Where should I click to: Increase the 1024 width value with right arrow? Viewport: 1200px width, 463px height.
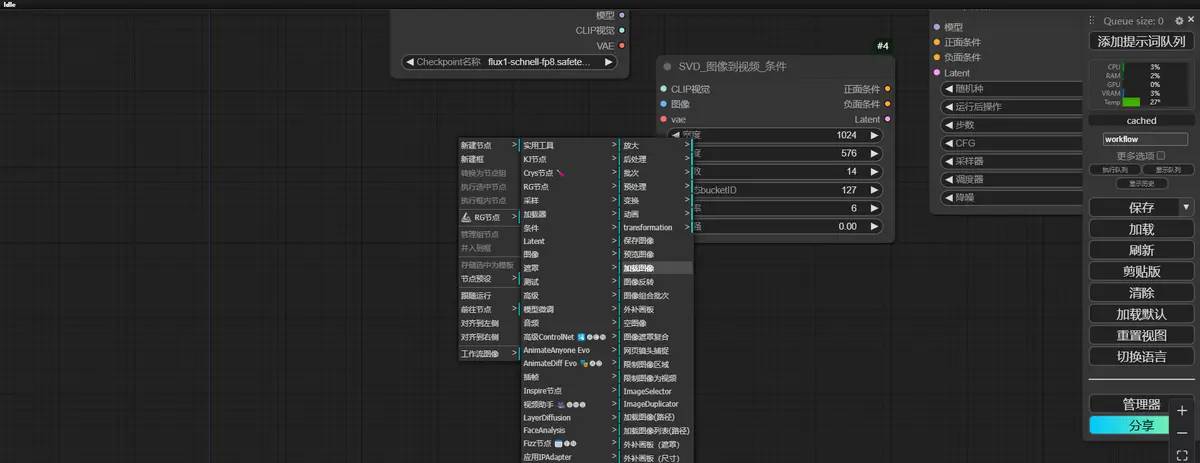873,135
